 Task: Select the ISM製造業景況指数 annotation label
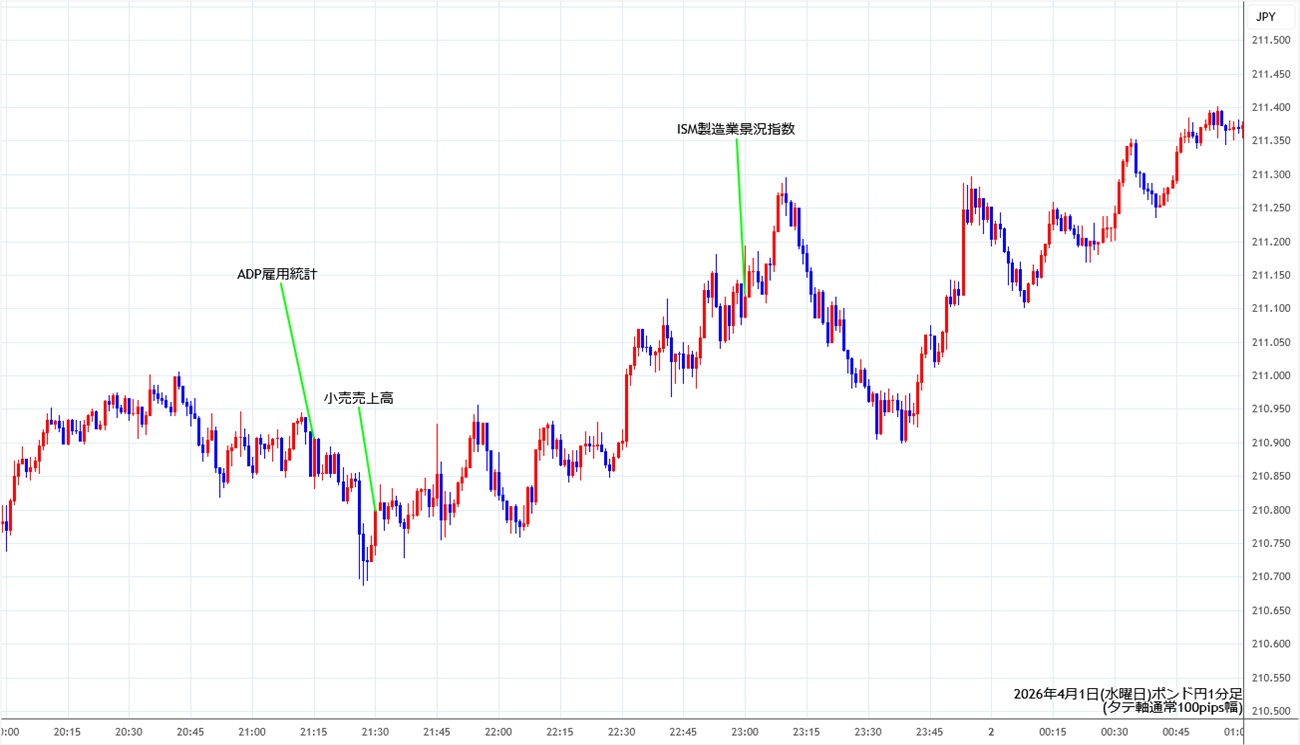pyautogui.click(x=735, y=129)
